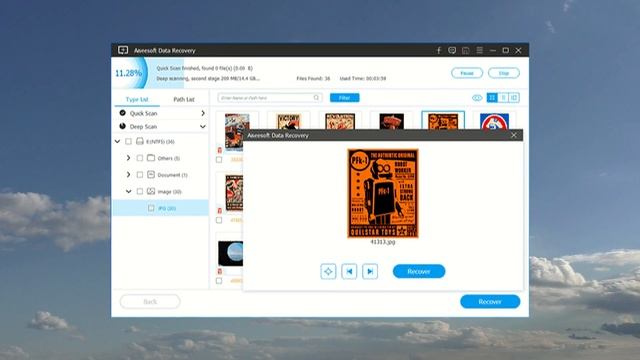Toggle the preview eye icon

click(x=477, y=98)
